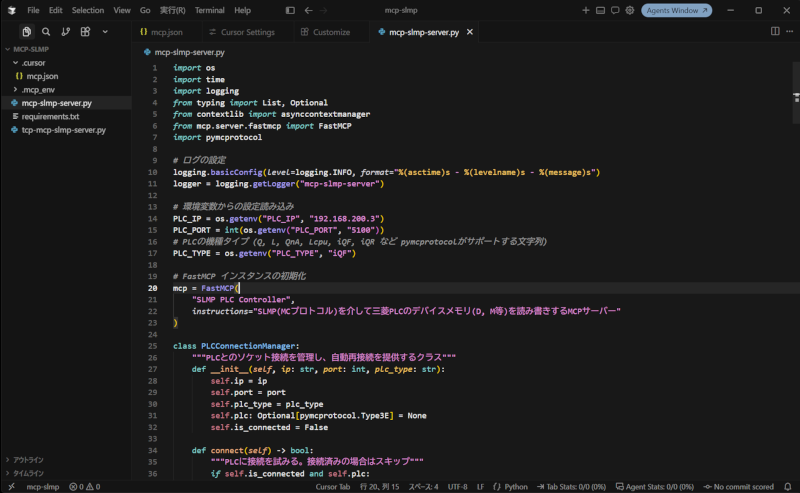Click Tab Stats in the status bar
The image size is (800, 493).
(571, 487)
